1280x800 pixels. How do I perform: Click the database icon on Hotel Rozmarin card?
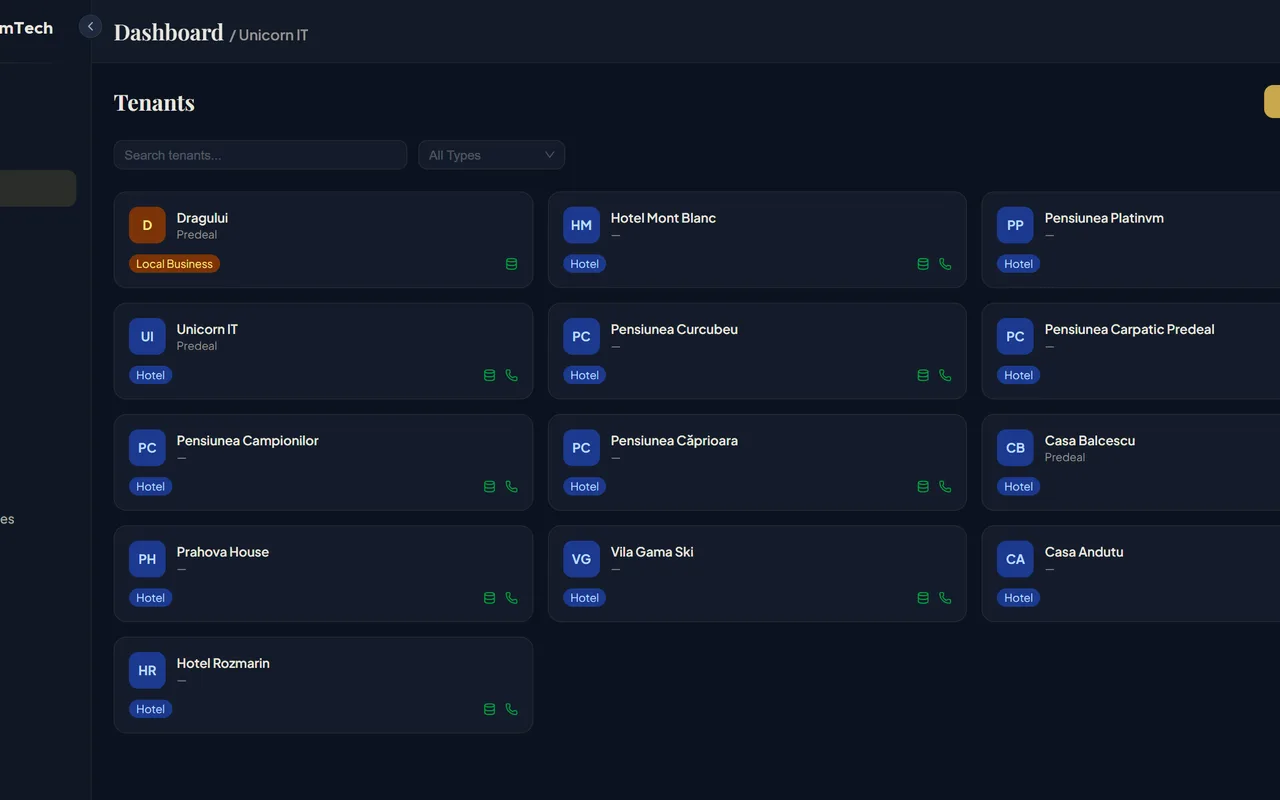pyautogui.click(x=489, y=709)
